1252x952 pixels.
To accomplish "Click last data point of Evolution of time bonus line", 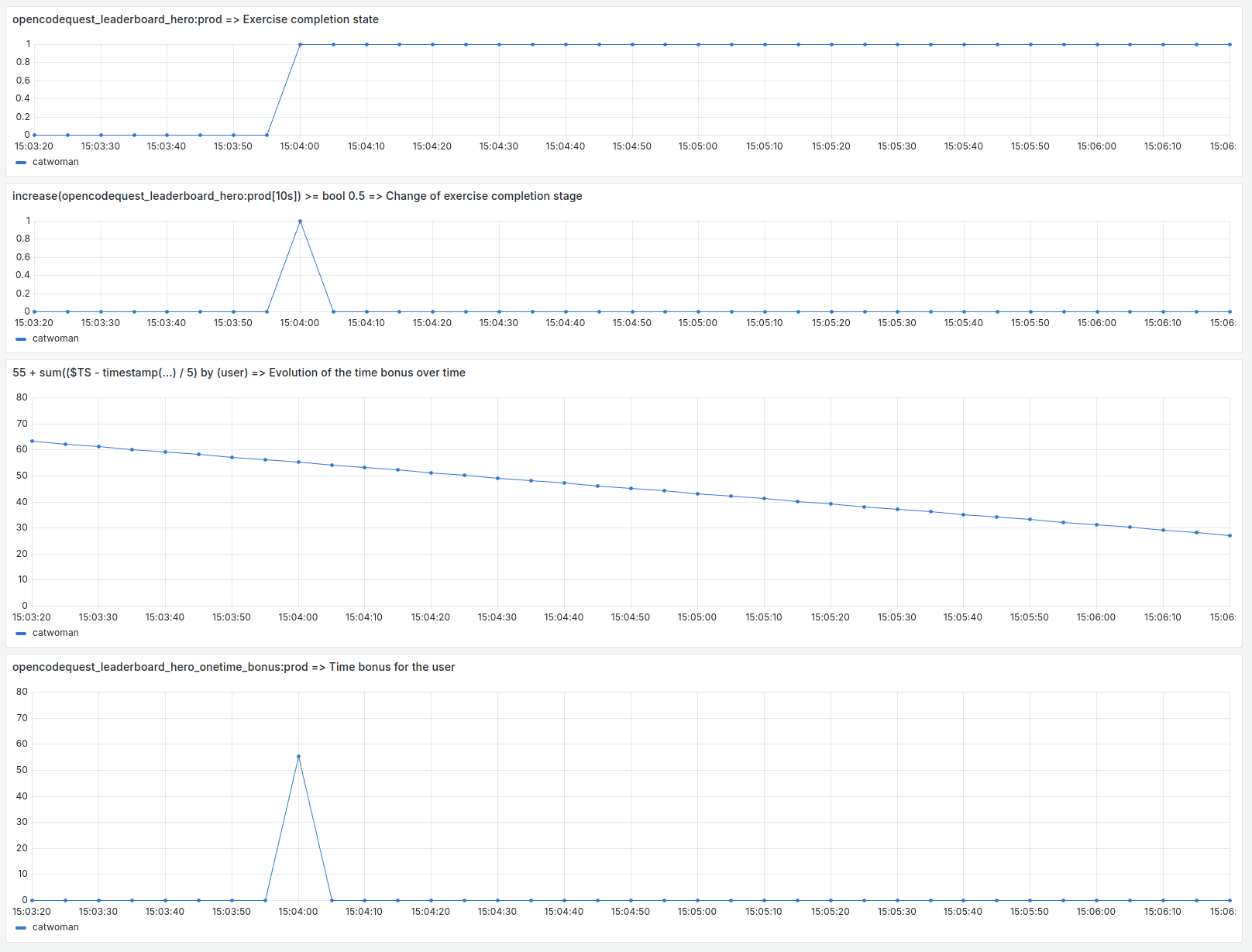I will pos(1230,535).
